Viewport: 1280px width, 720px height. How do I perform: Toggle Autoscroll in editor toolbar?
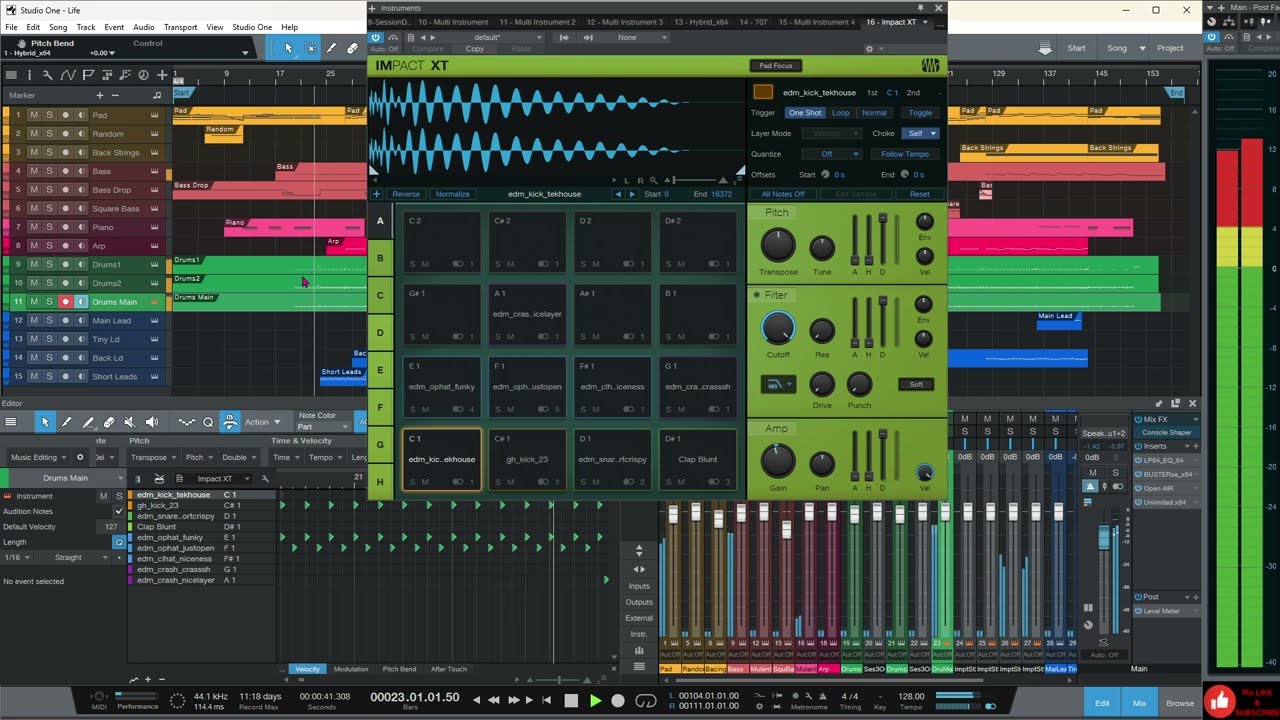pos(230,422)
